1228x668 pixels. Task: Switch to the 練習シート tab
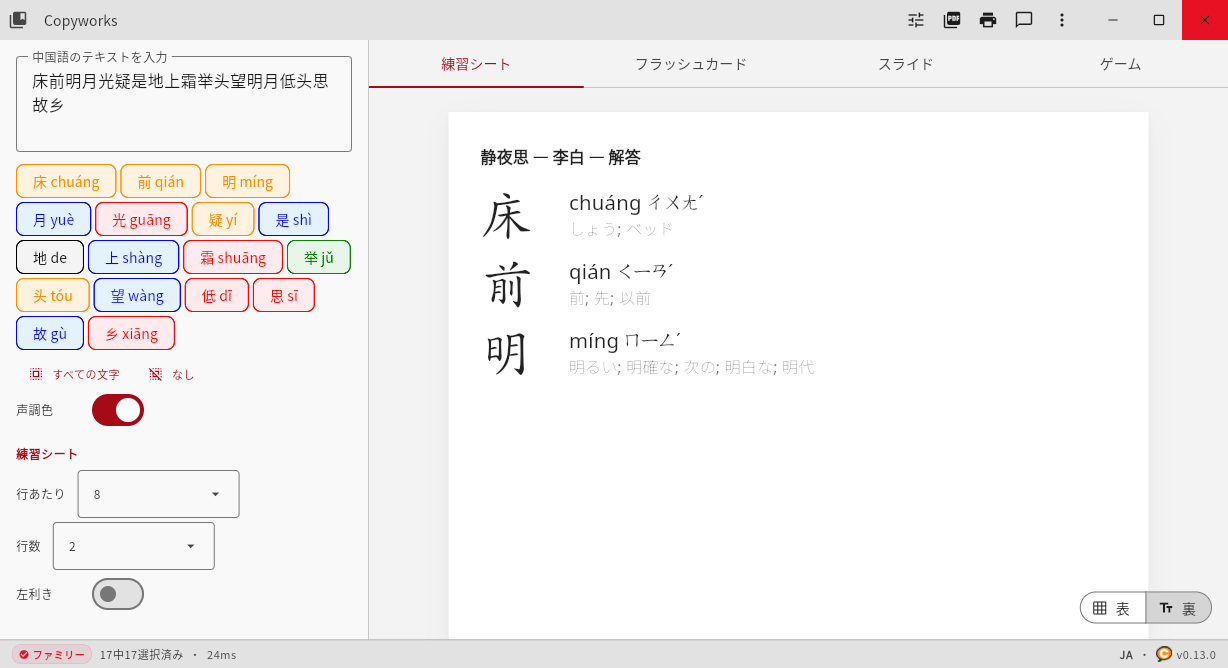[476, 64]
